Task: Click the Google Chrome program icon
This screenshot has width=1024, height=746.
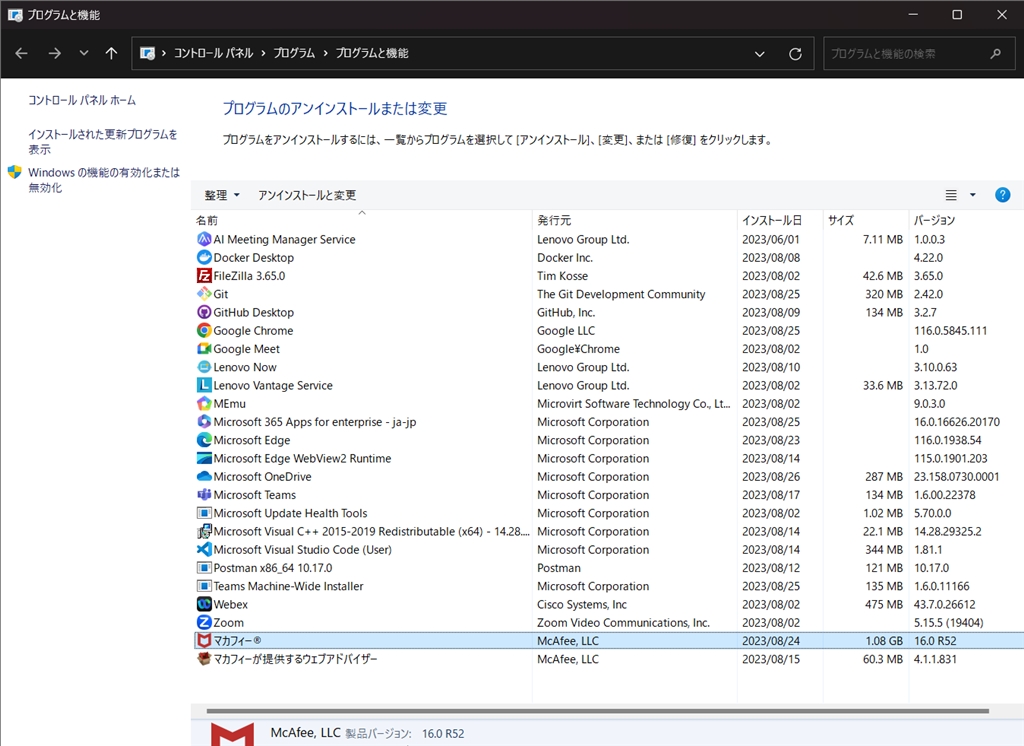Action: 204,331
